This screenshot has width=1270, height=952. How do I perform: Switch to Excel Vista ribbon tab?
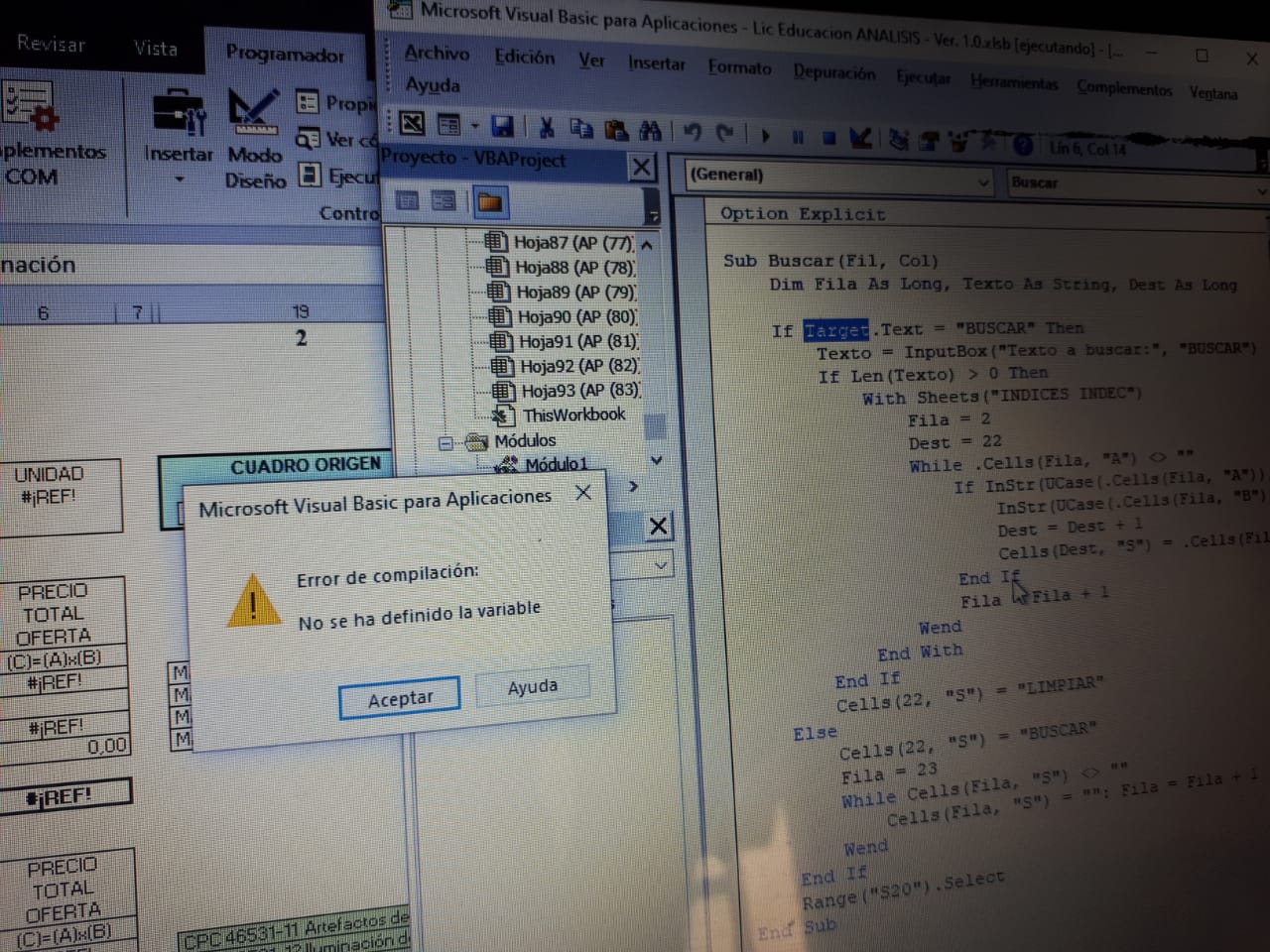click(156, 48)
